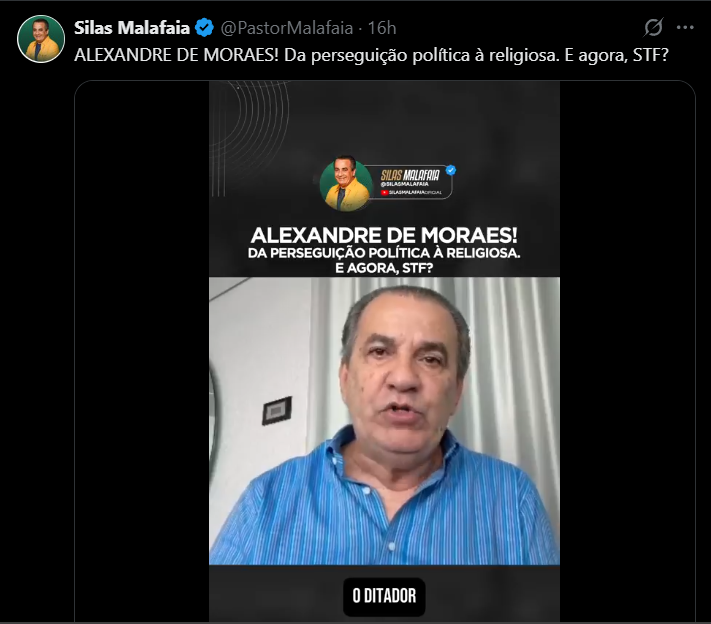Click the blue verified badge beside Silas Malafaia

(204, 28)
